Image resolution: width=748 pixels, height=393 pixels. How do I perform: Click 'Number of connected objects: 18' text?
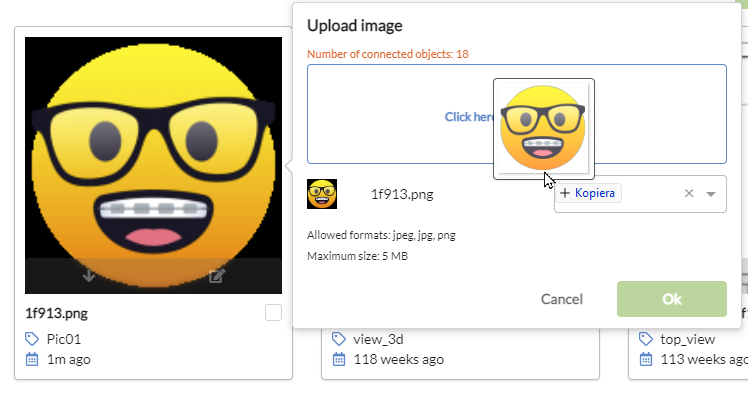[388, 54]
